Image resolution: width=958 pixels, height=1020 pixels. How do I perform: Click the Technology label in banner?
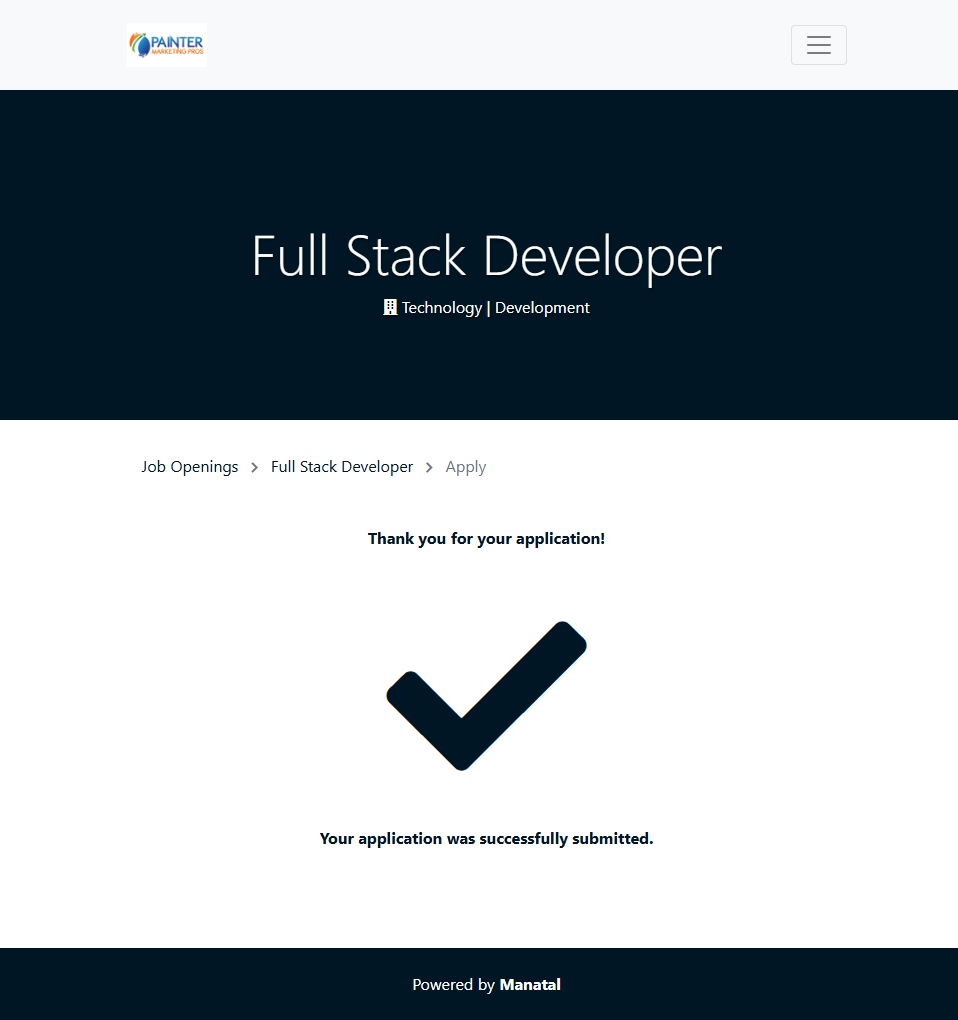(x=442, y=308)
